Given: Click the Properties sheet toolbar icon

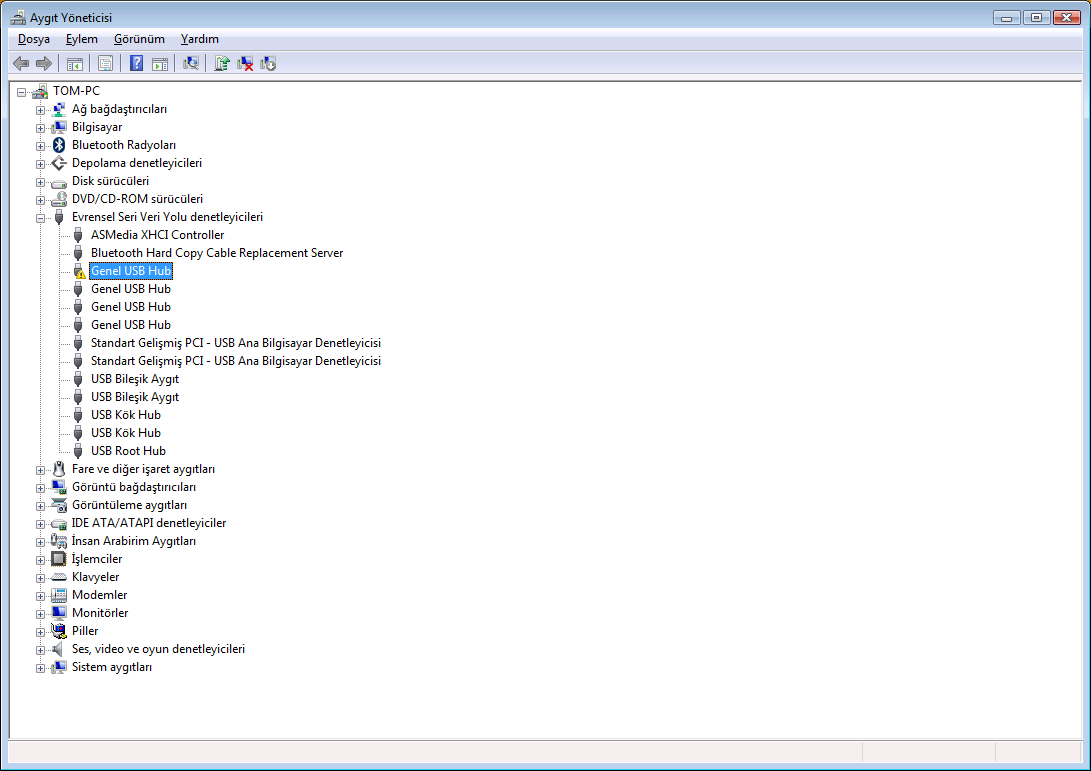Looking at the screenshot, I should (x=105, y=64).
